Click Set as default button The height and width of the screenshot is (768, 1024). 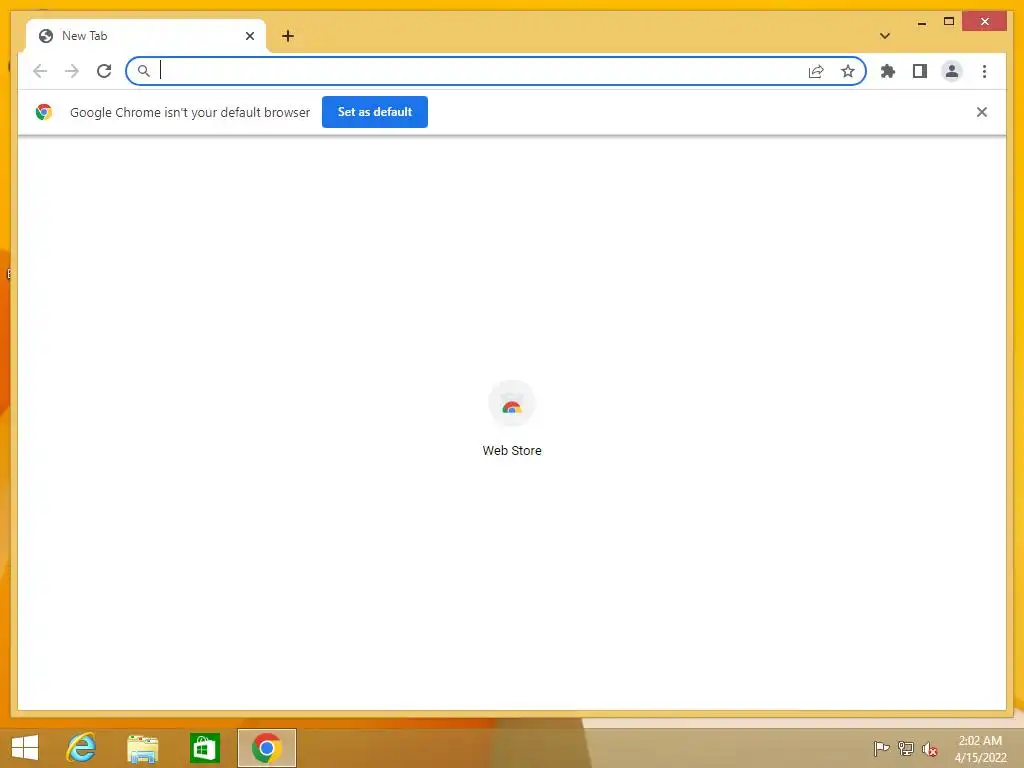click(375, 112)
